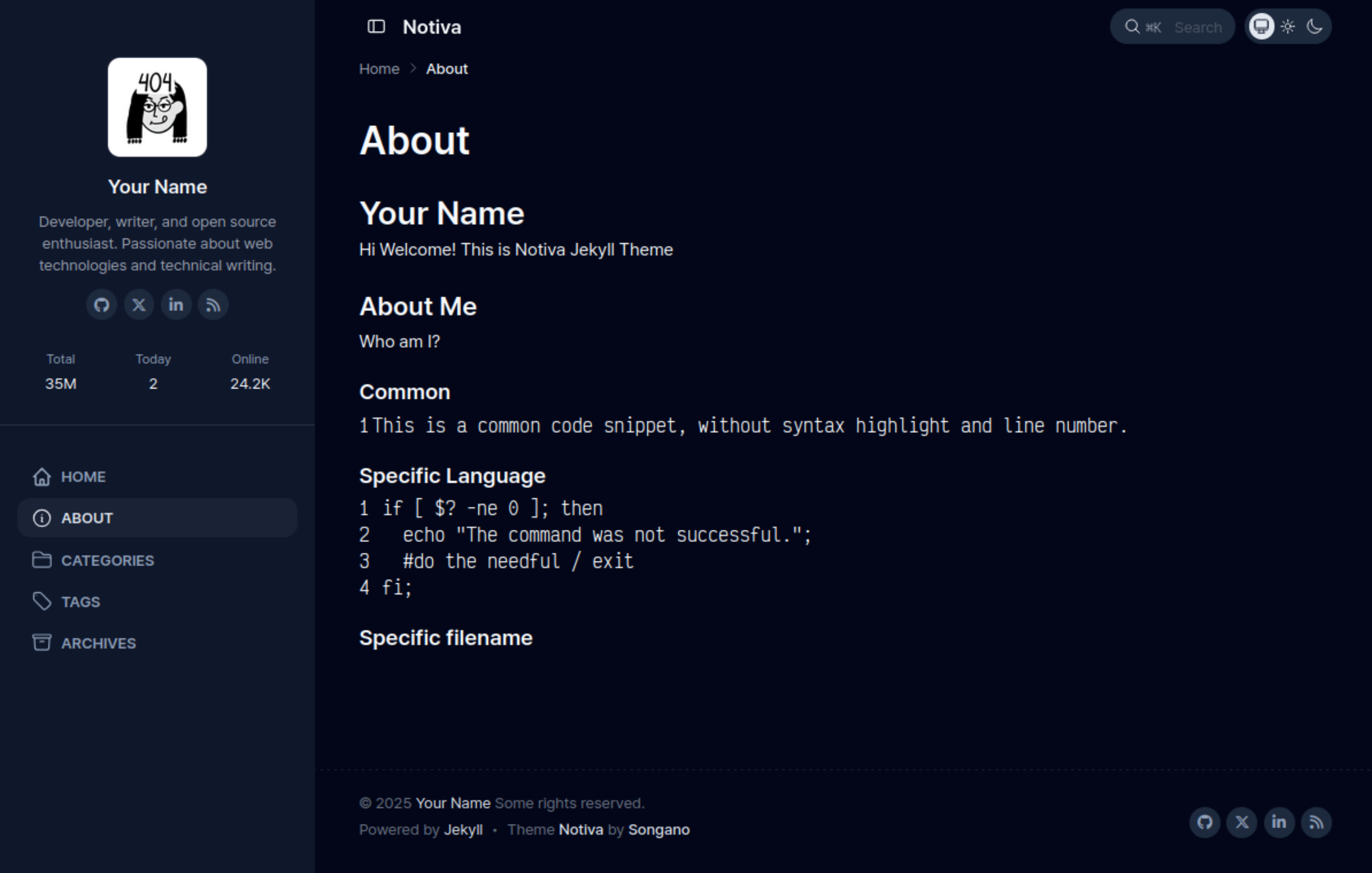
Task: Click the footer X (Twitter) icon
Action: (1242, 823)
